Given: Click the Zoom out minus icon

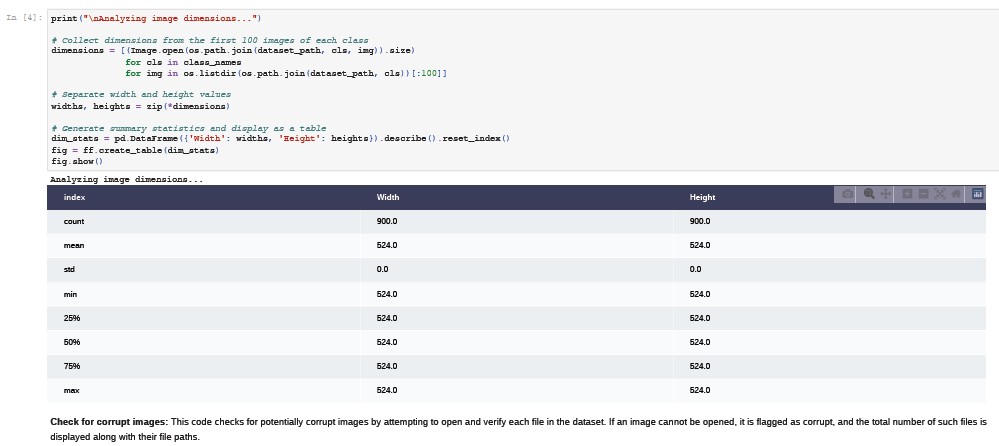Looking at the screenshot, I should [x=924, y=194].
